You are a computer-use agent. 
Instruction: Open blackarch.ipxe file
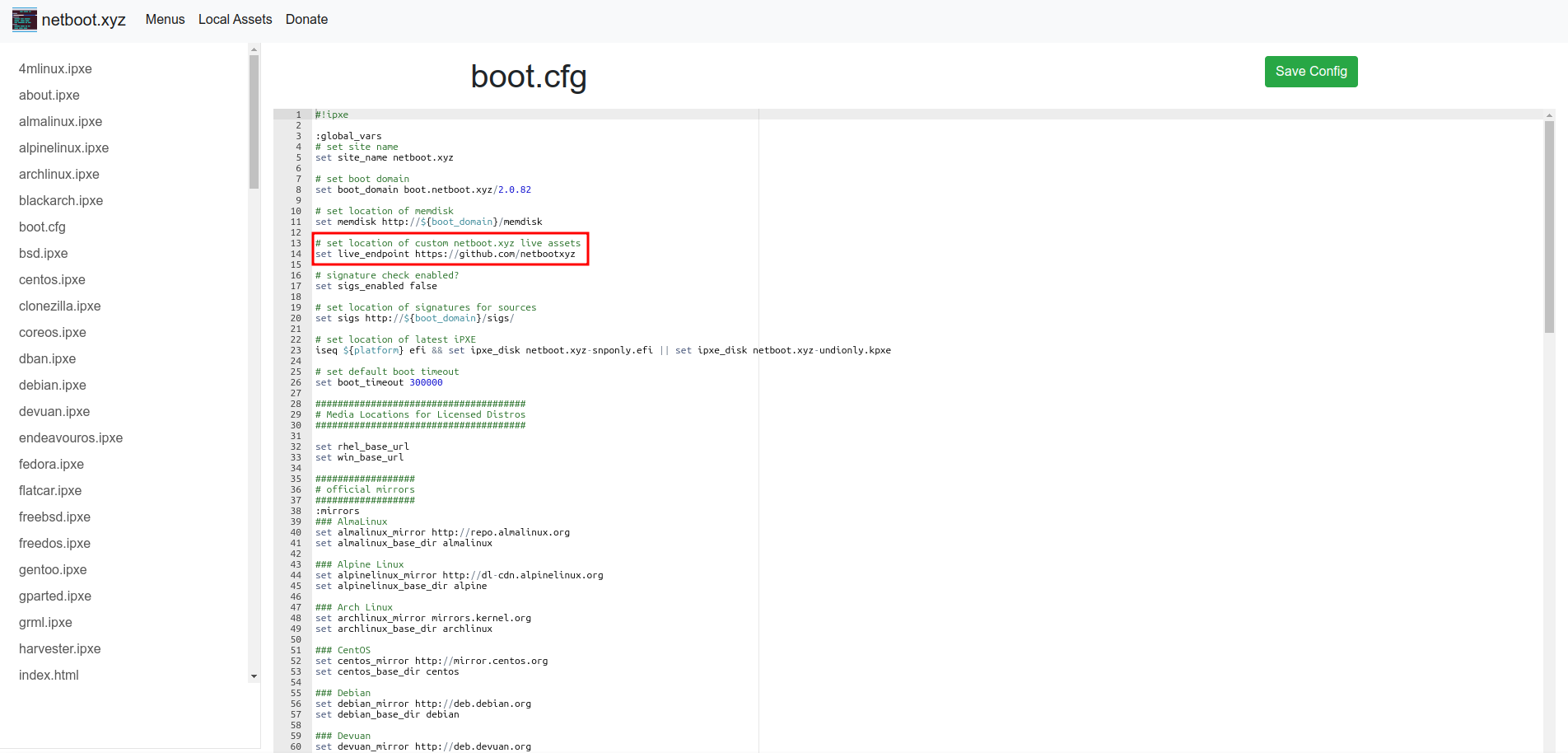click(x=61, y=200)
